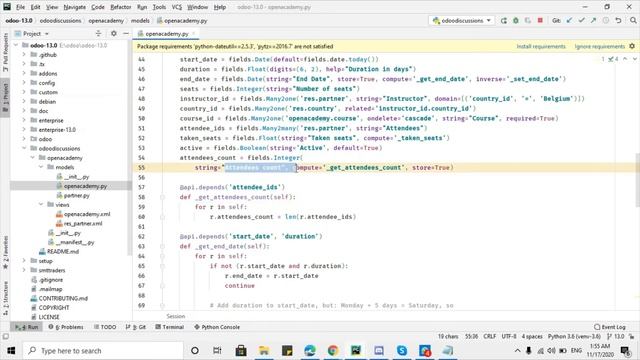Open the File menu

coord(20,7)
